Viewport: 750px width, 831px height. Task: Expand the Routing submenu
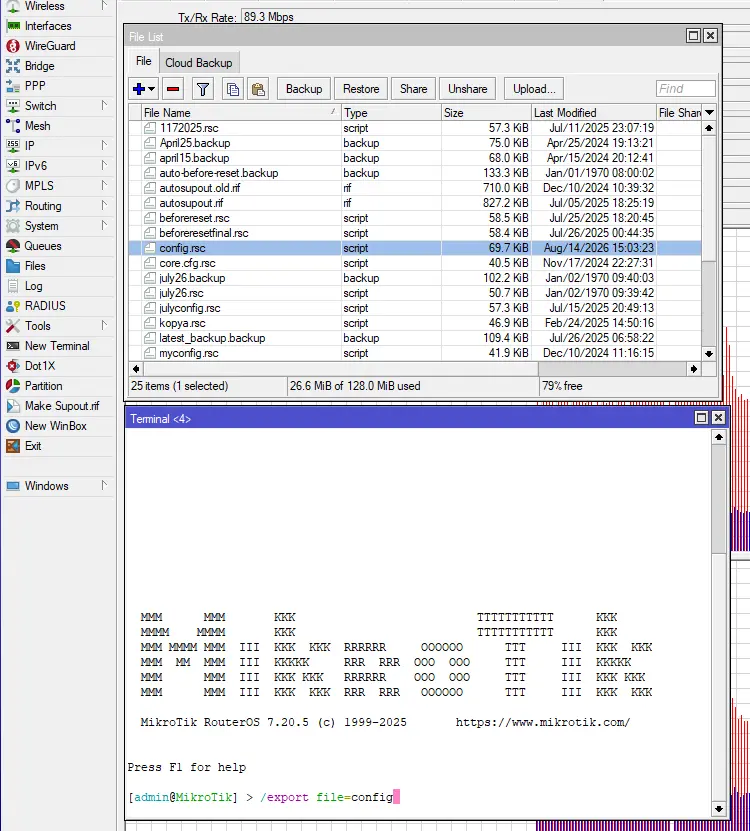[104, 205]
